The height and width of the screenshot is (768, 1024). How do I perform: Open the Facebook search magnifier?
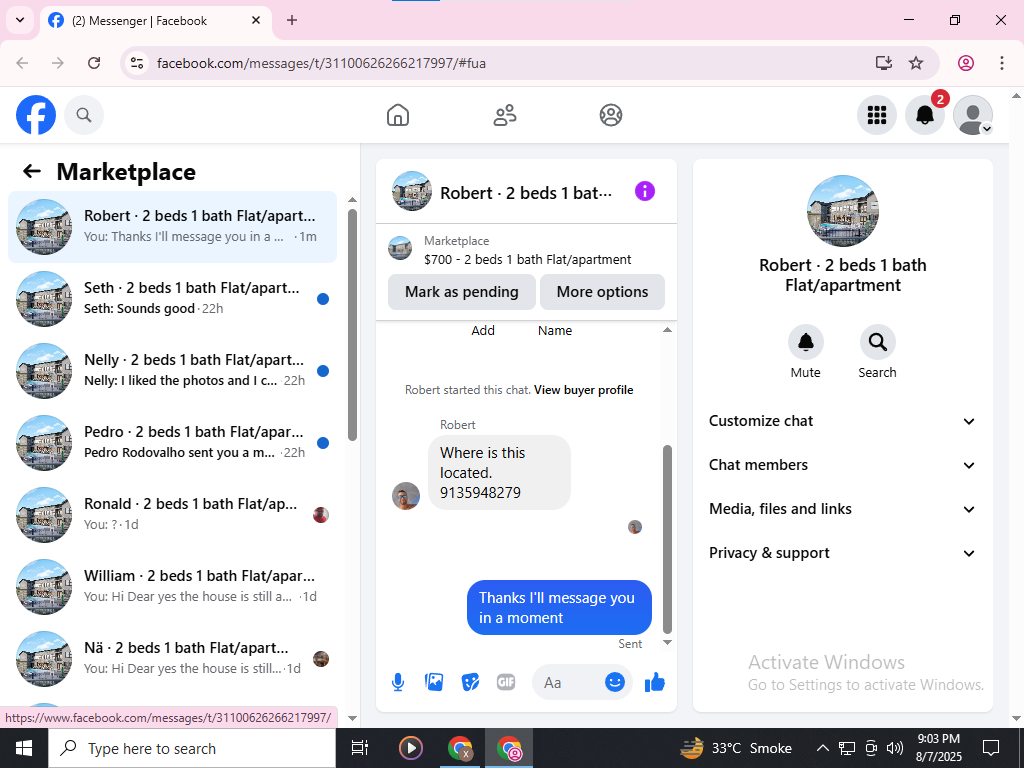coord(84,115)
